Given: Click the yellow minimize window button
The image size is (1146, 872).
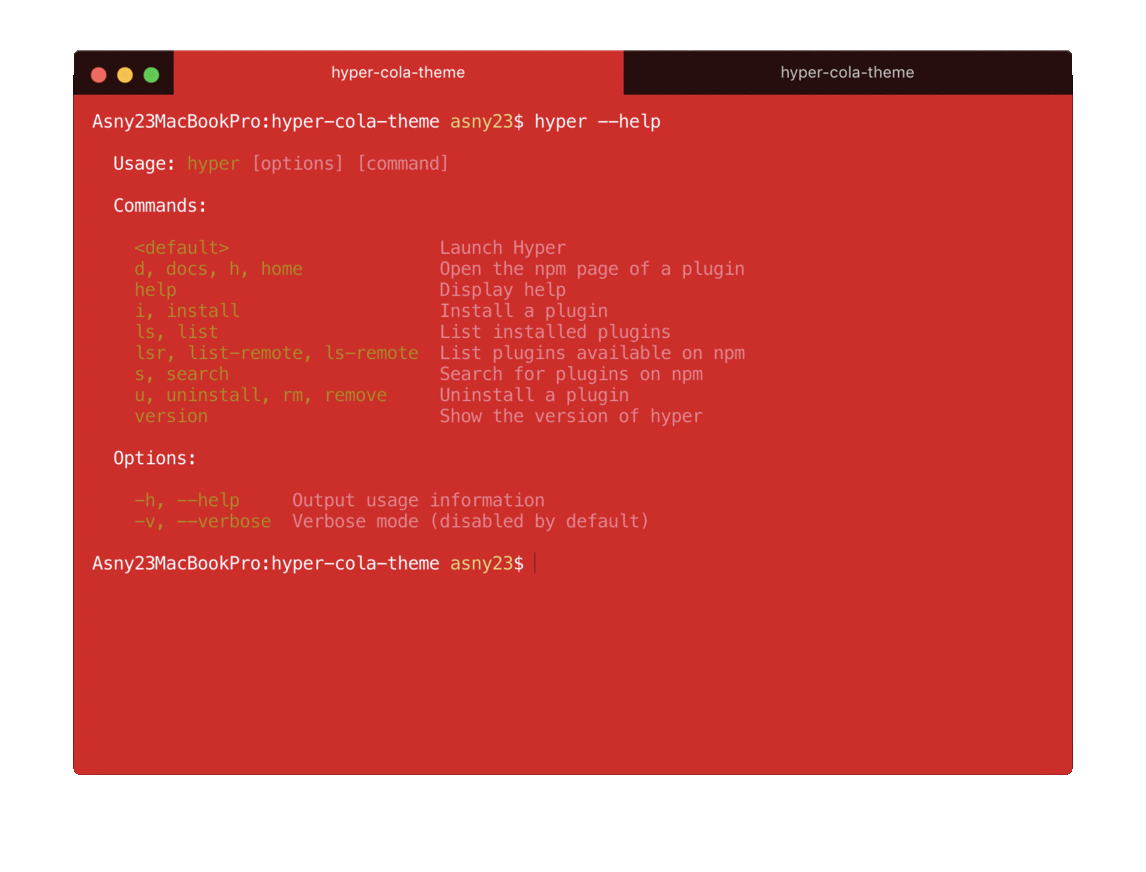Looking at the screenshot, I should pyautogui.click(x=125, y=75).
